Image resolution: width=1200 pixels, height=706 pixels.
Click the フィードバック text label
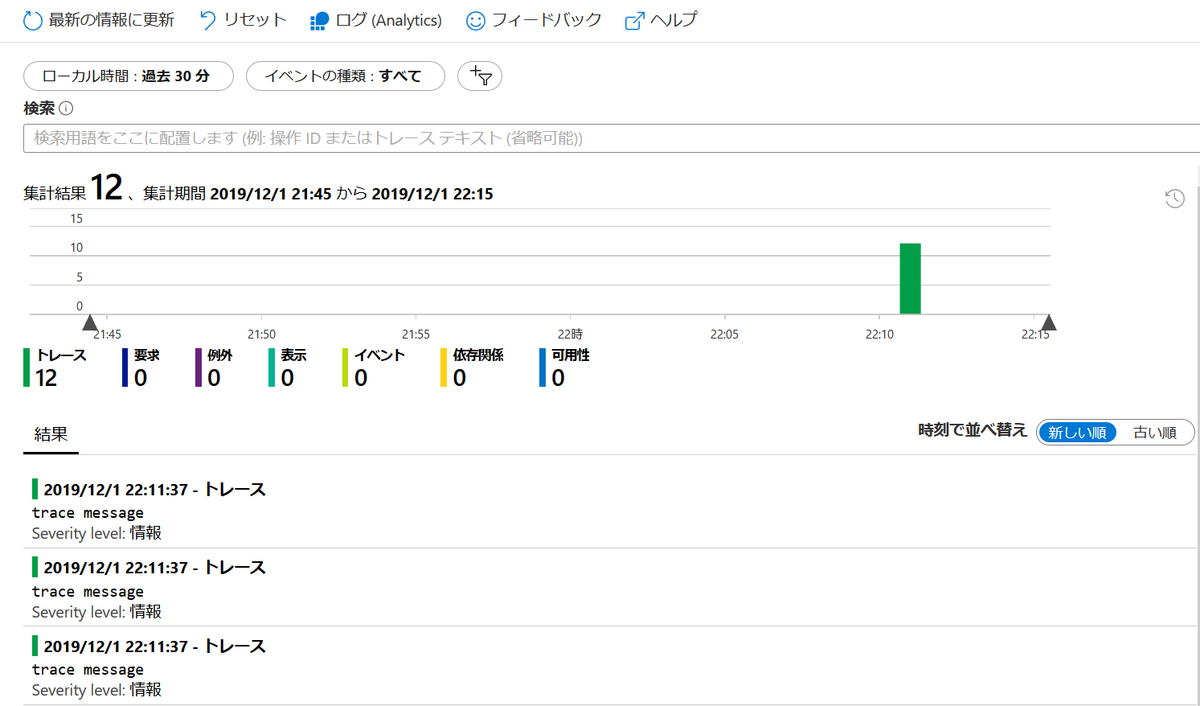(x=547, y=20)
